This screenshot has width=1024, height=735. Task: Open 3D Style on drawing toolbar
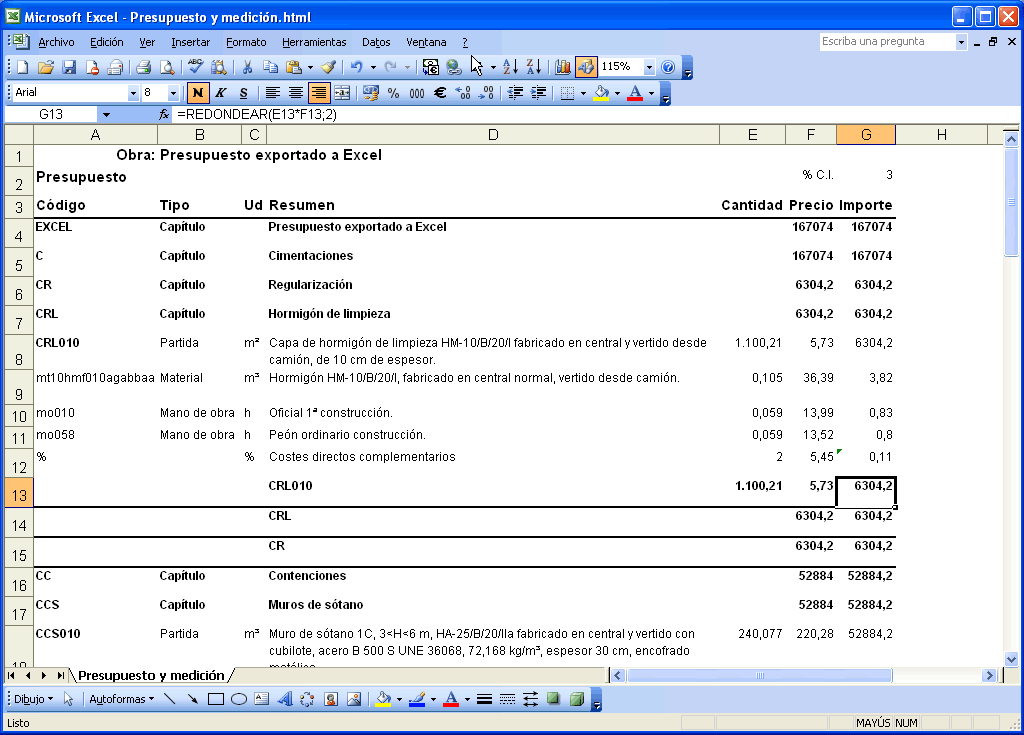tap(577, 699)
